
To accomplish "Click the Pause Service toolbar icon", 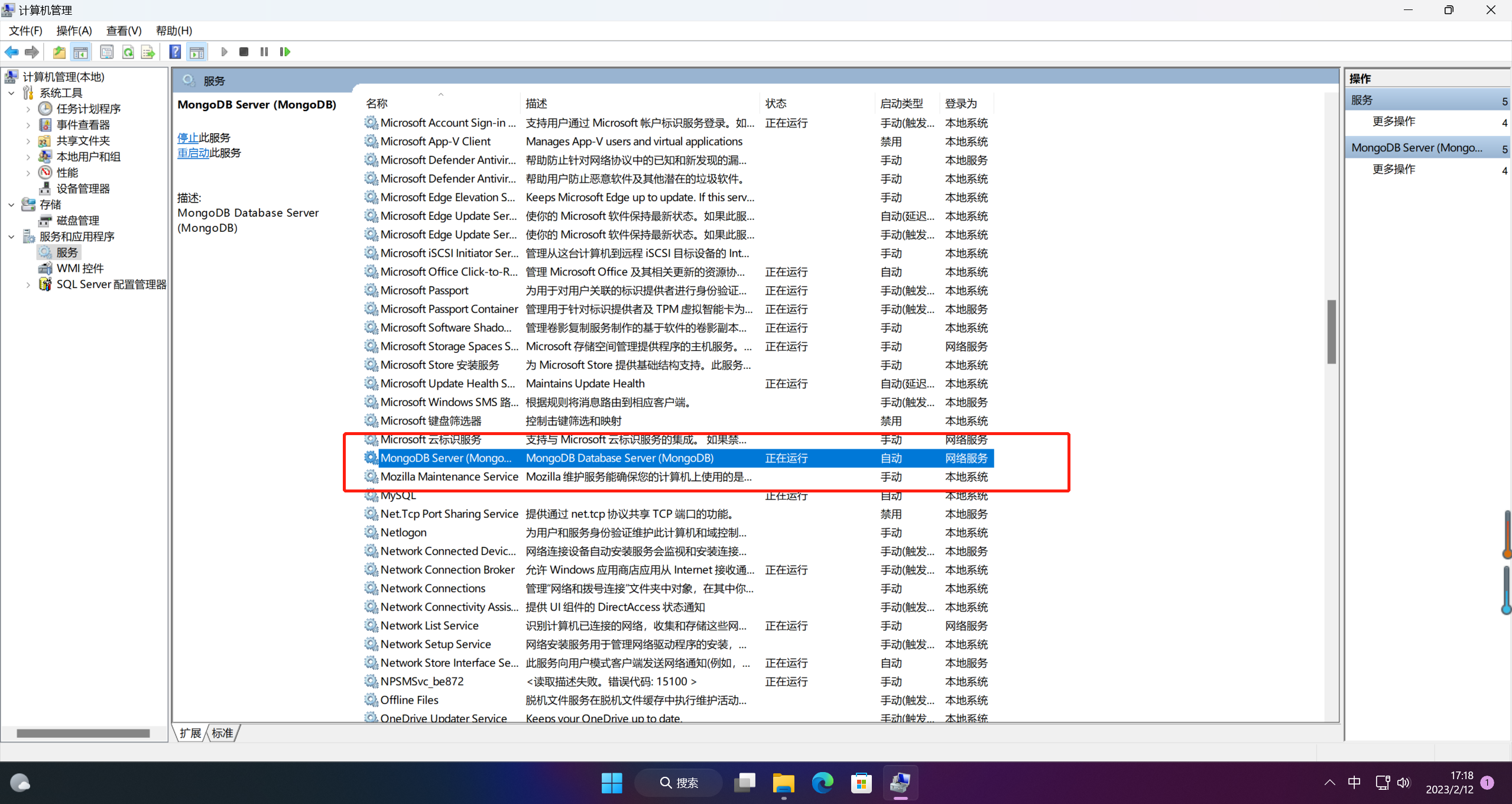I will tap(264, 52).
